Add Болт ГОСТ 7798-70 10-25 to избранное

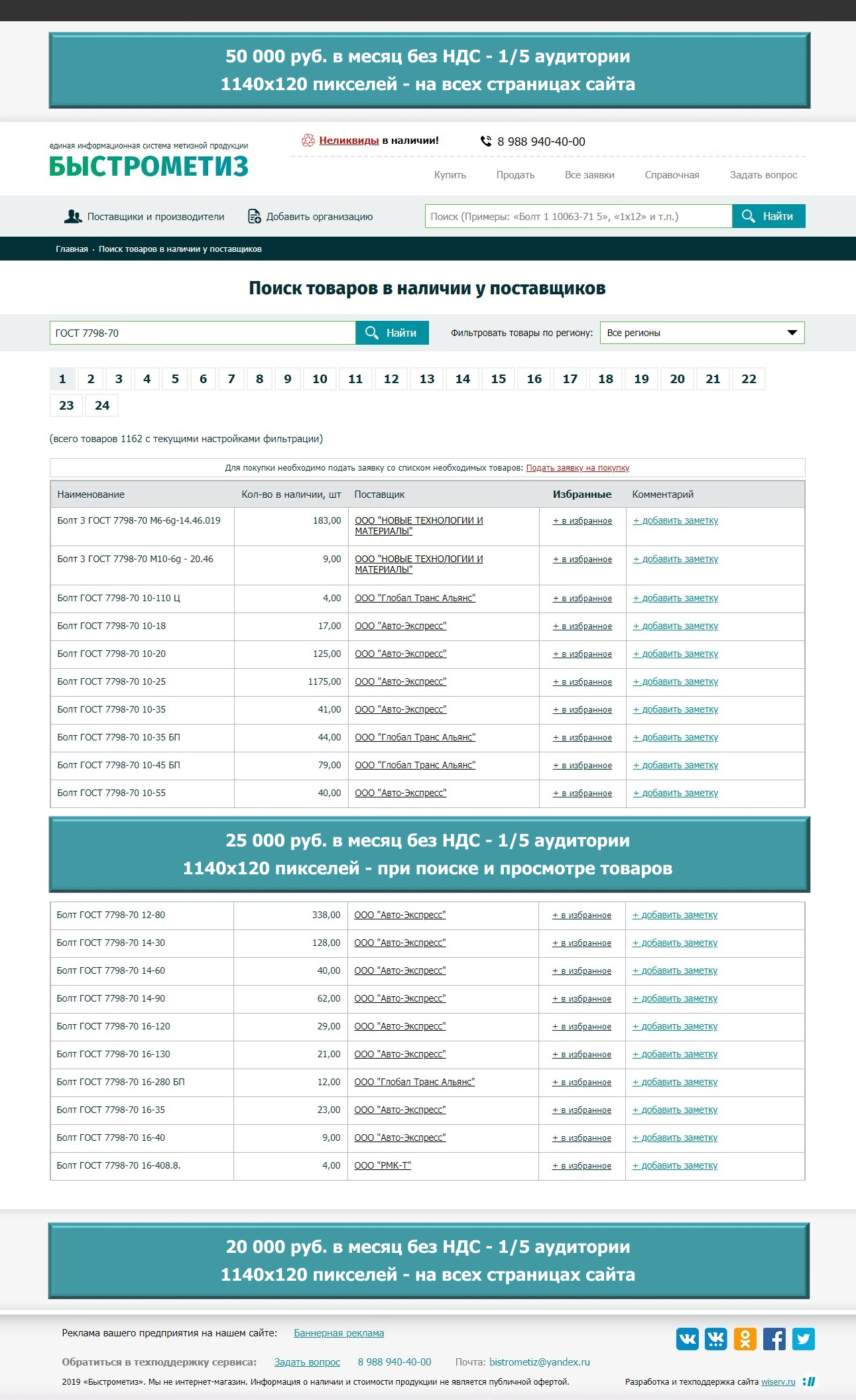[x=582, y=682]
